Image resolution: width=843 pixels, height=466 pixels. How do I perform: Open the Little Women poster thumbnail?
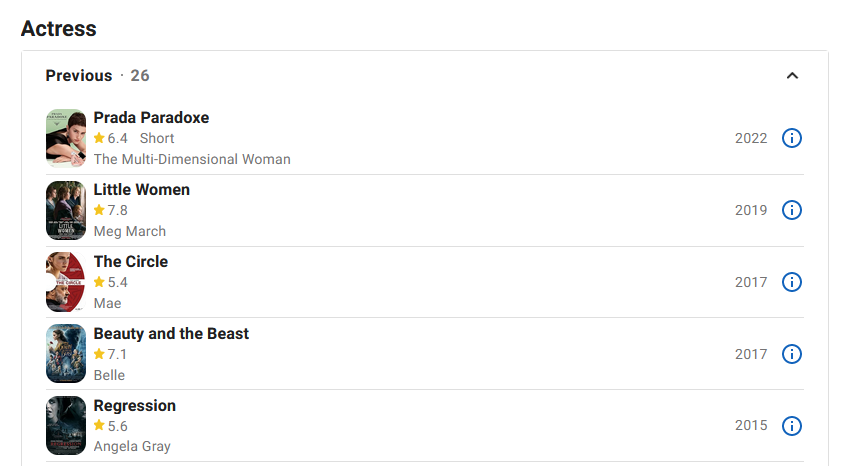point(66,210)
